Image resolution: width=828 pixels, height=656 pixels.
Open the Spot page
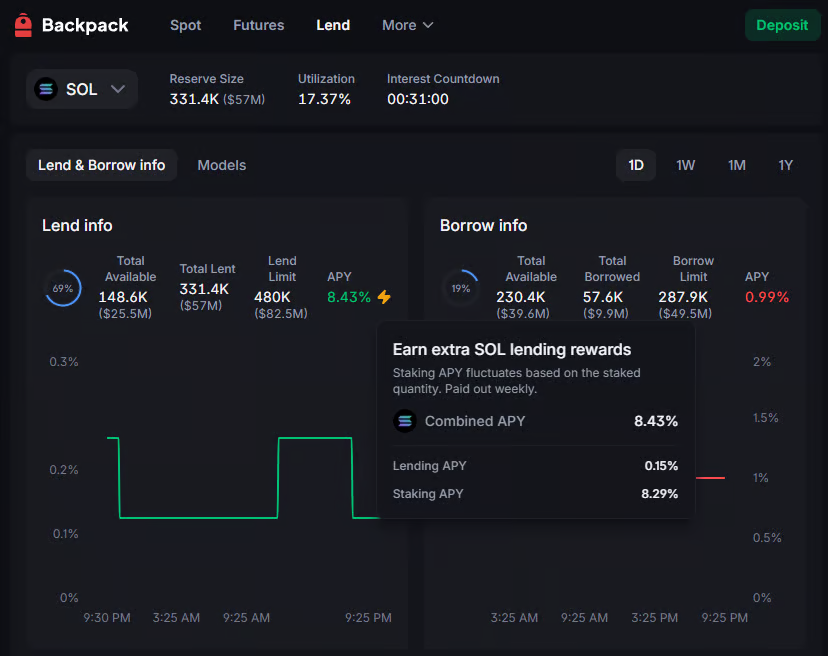pos(186,25)
